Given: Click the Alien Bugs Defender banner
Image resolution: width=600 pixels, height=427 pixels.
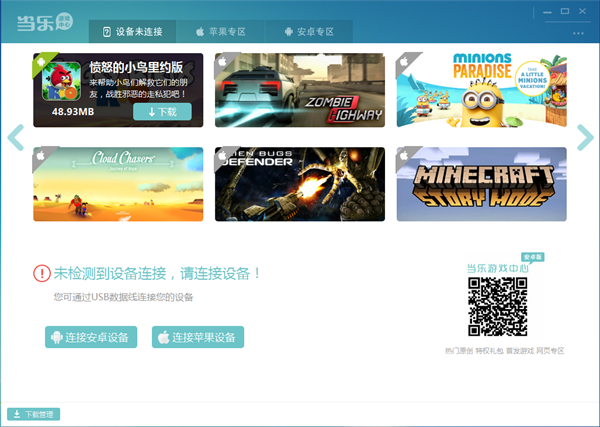Looking at the screenshot, I should tap(299, 184).
